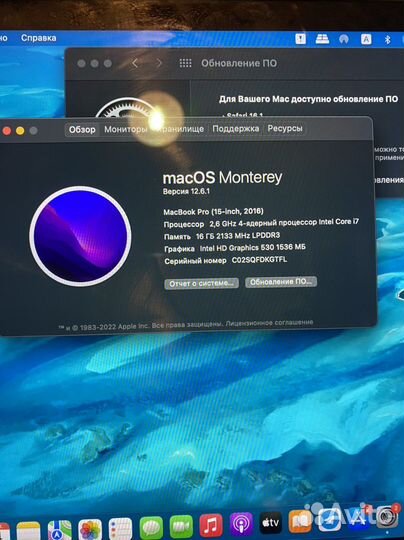Open the Справка menu in the menu bar
The width and height of the screenshot is (404, 540).
[38, 38]
